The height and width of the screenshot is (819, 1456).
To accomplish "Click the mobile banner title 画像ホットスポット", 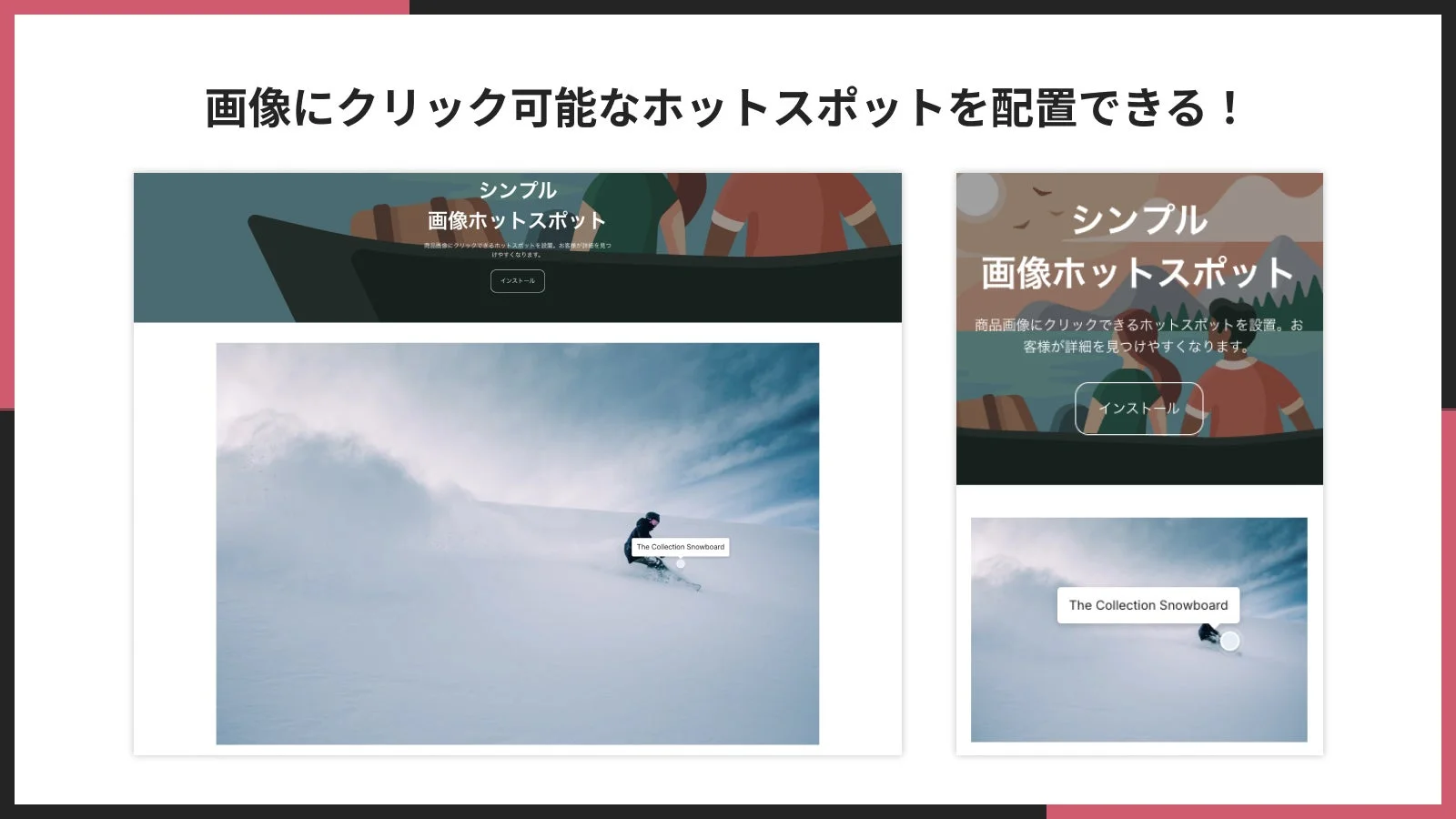I will 1138,273.
